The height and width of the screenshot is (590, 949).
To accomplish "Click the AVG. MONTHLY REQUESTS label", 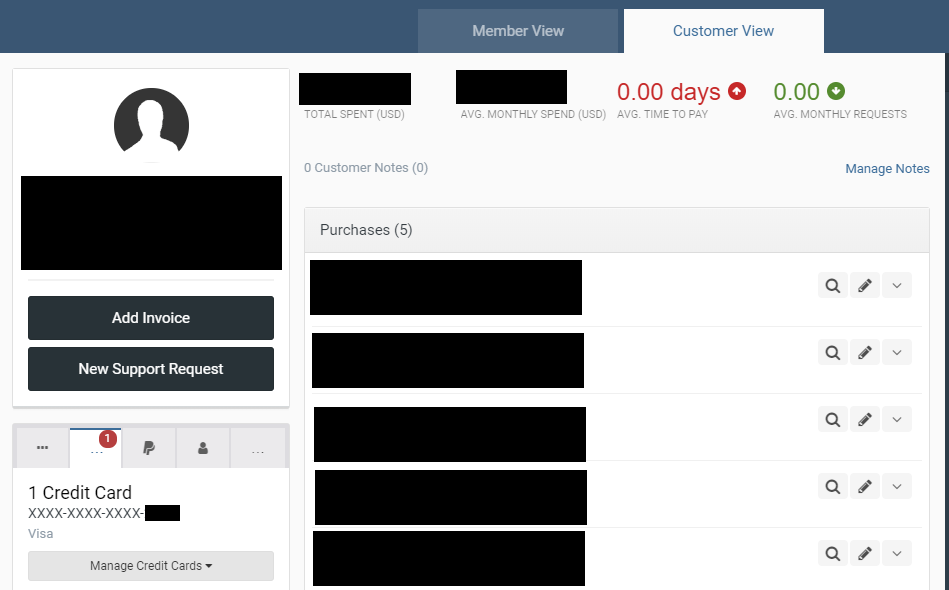I will coord(840,114).
